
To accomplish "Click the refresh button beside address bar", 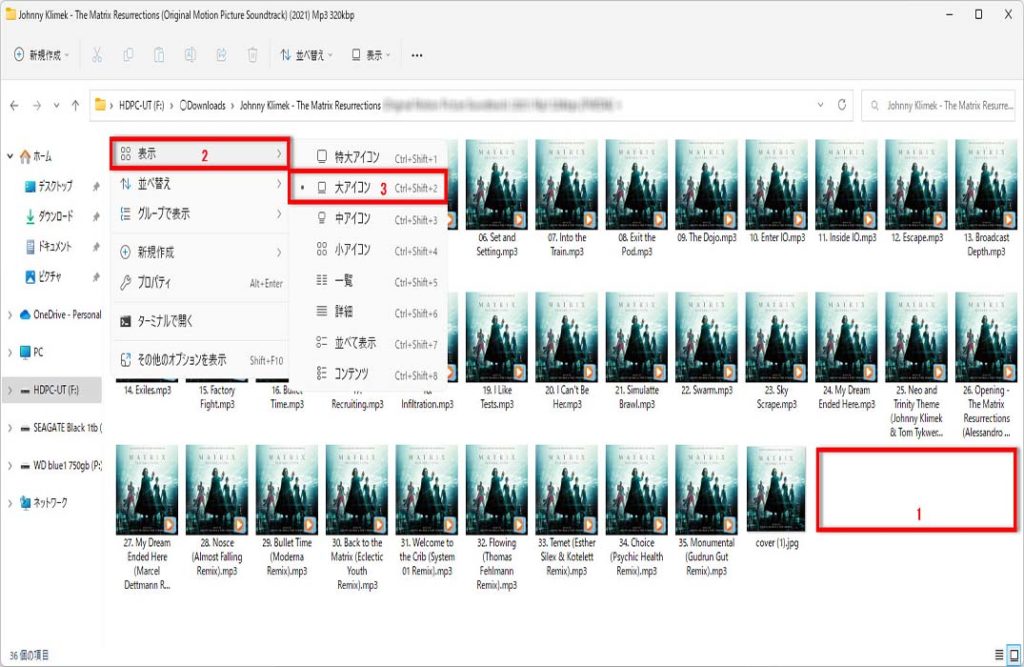I will click(x=843, y=105).
